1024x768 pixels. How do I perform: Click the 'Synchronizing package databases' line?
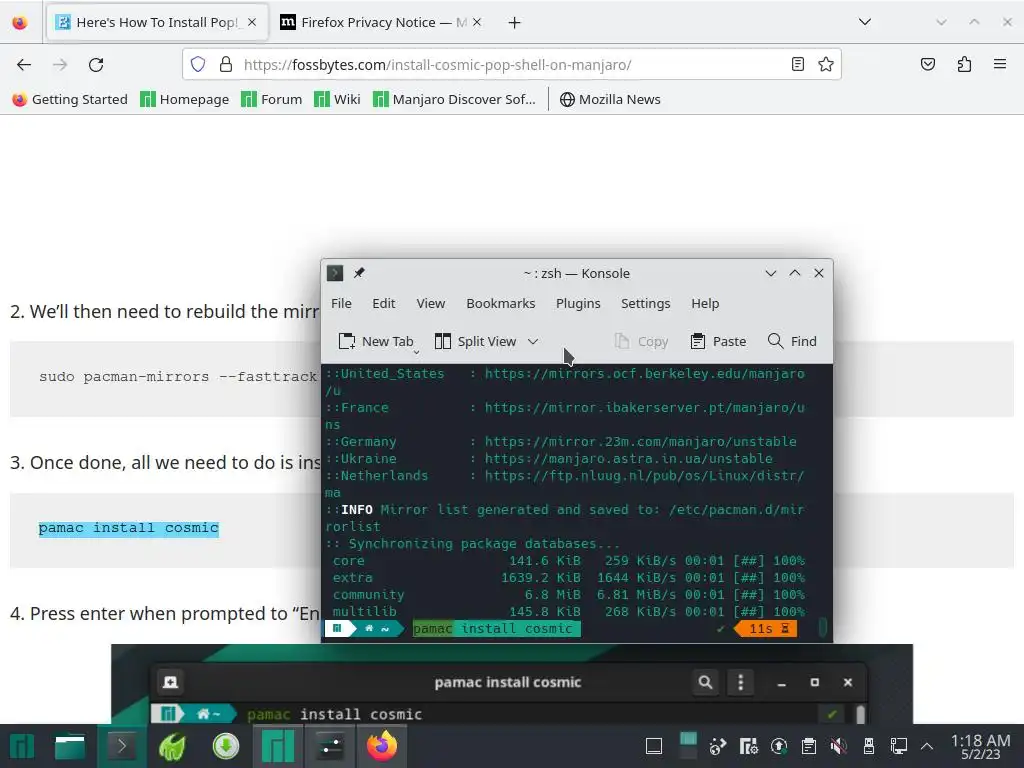pos(473,544)
